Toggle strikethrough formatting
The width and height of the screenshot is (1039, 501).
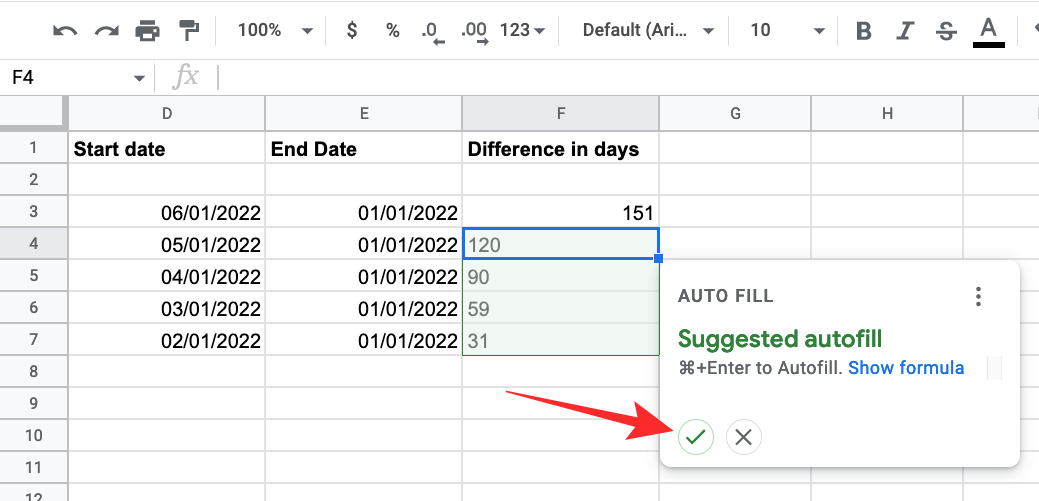pyautogui.click(x=946, y=31)
